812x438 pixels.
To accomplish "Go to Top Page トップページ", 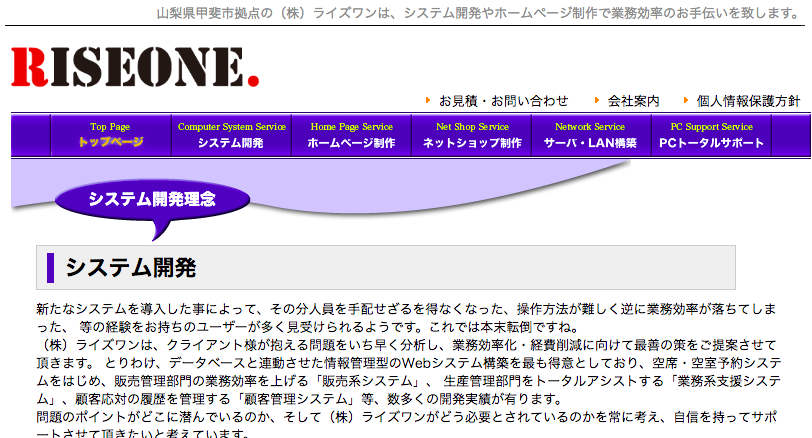I will tap(111, 135).
